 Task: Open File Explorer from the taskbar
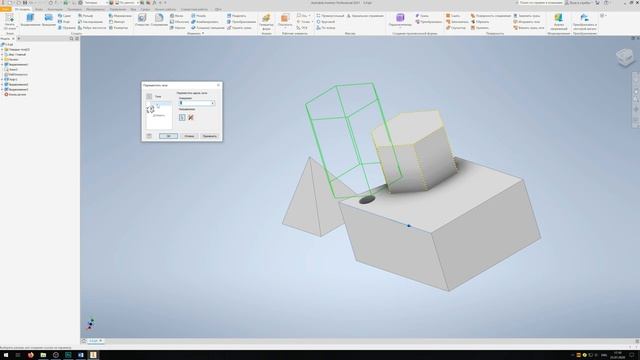point(43,355)
